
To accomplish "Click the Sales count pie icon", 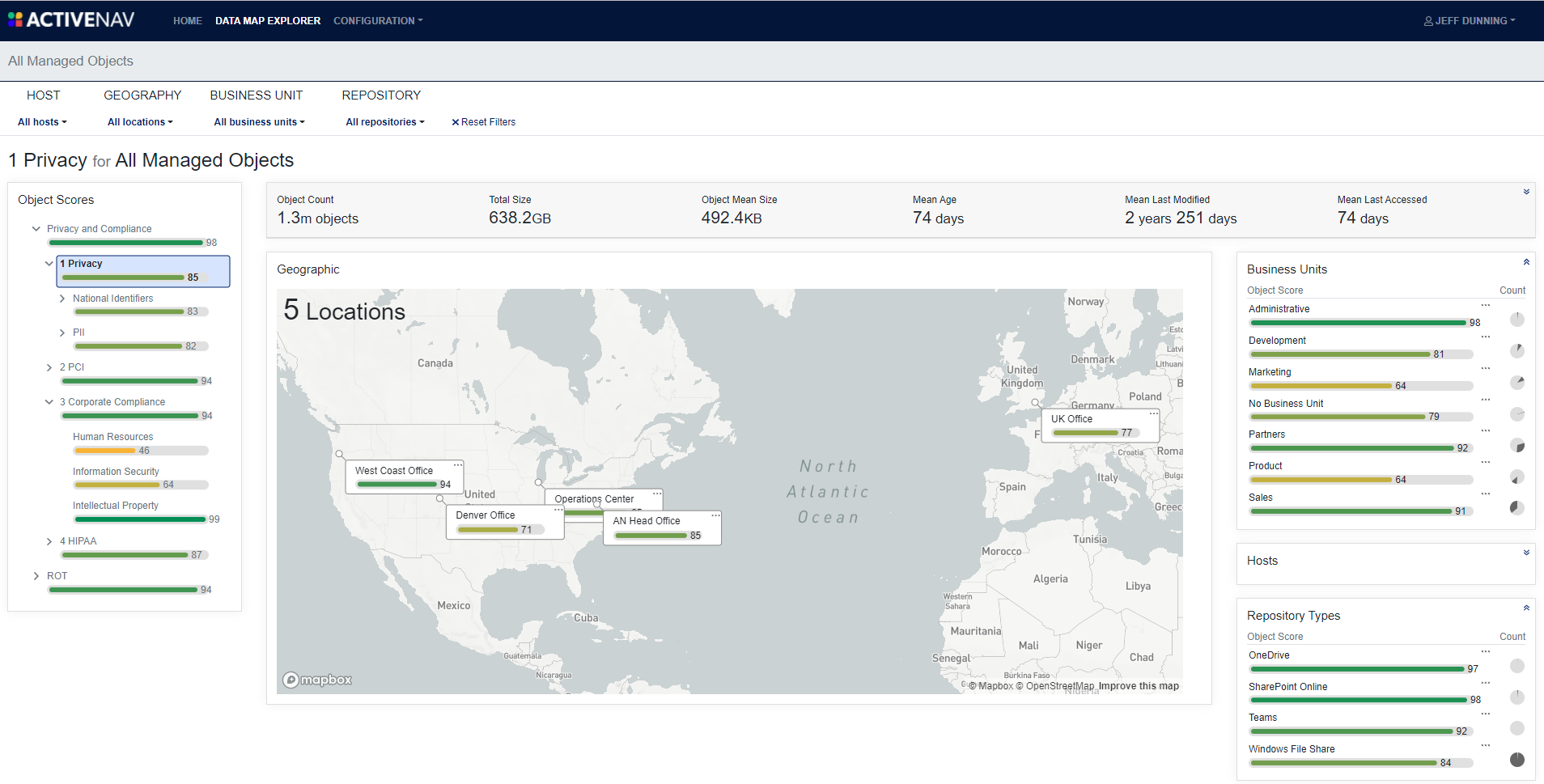I will coord(1517,508).
